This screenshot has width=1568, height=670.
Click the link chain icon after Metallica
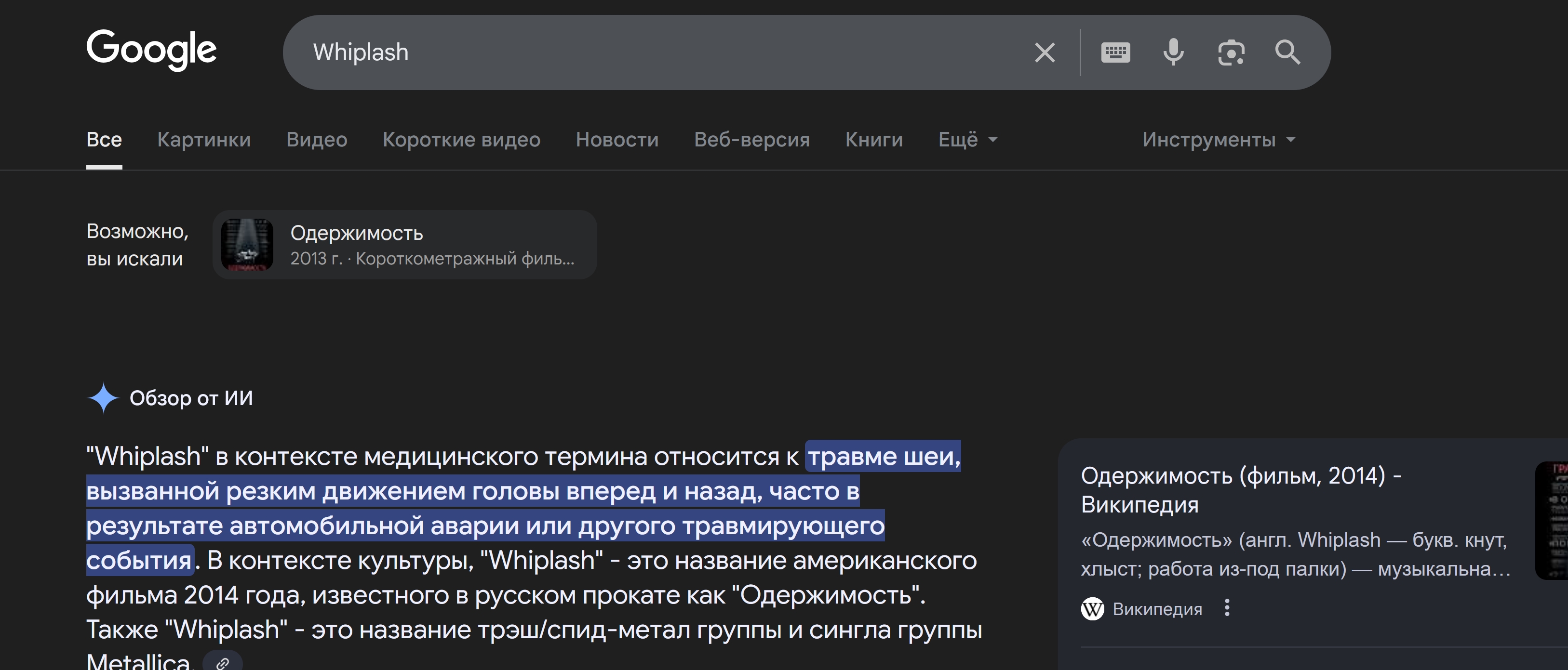[x=223, y=663]
